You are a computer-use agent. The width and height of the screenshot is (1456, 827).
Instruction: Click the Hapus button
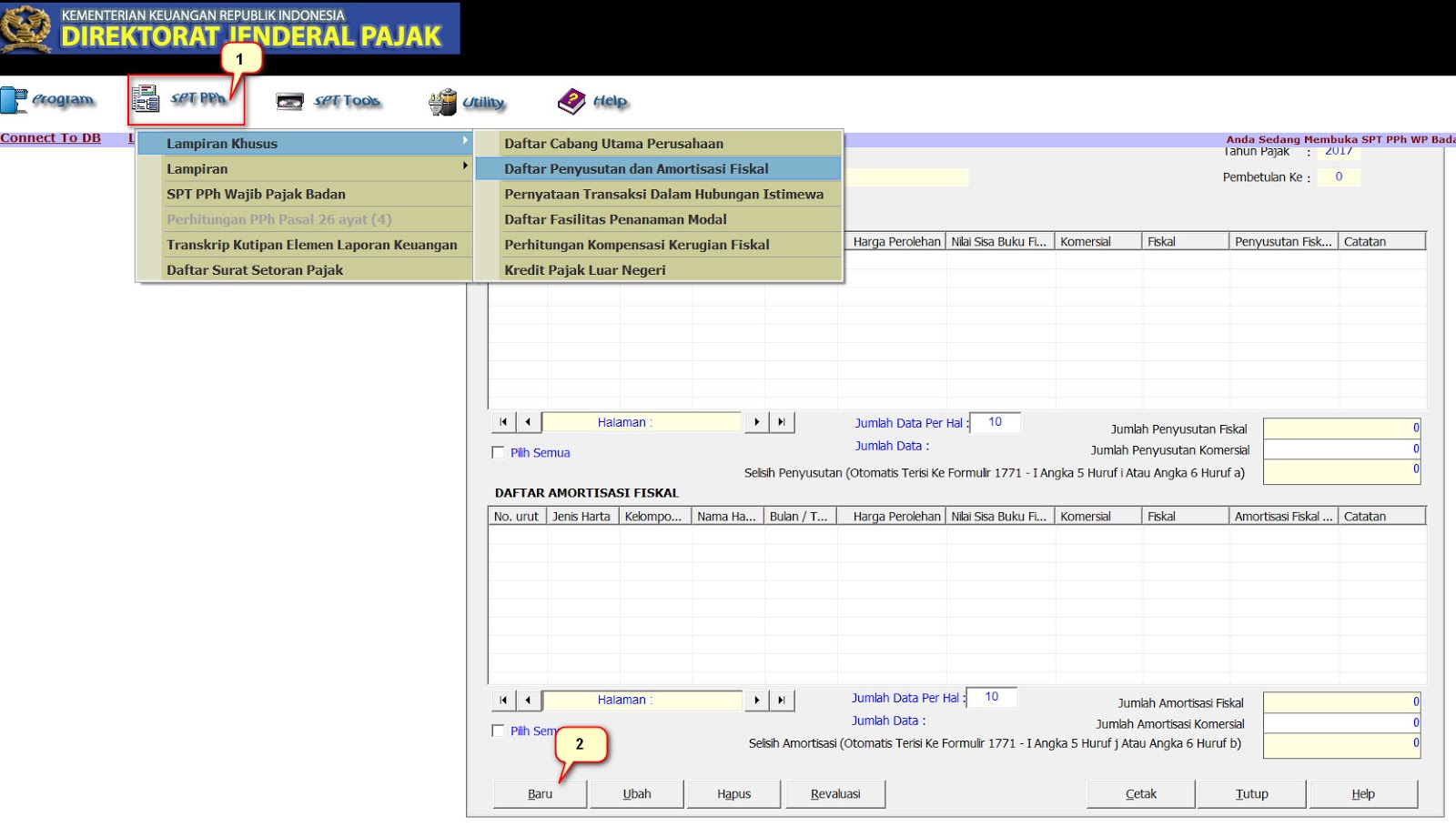pos(733,794)
